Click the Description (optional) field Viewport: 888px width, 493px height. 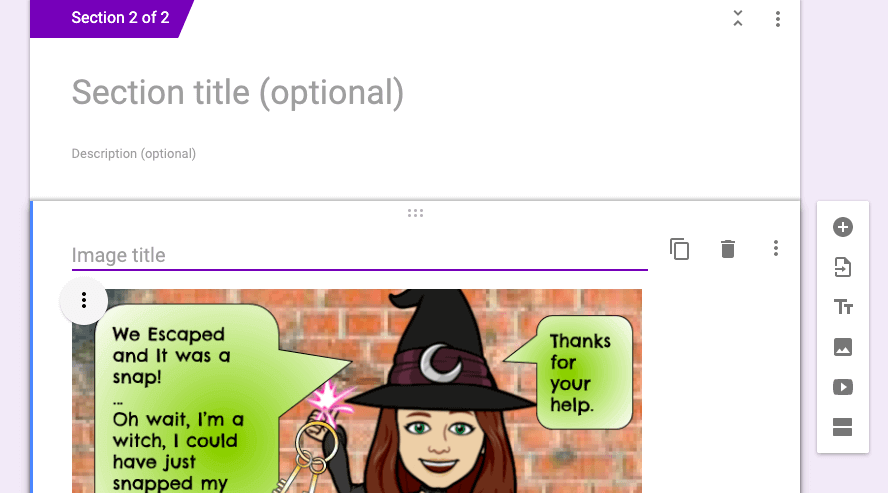(x=134, y=153)
